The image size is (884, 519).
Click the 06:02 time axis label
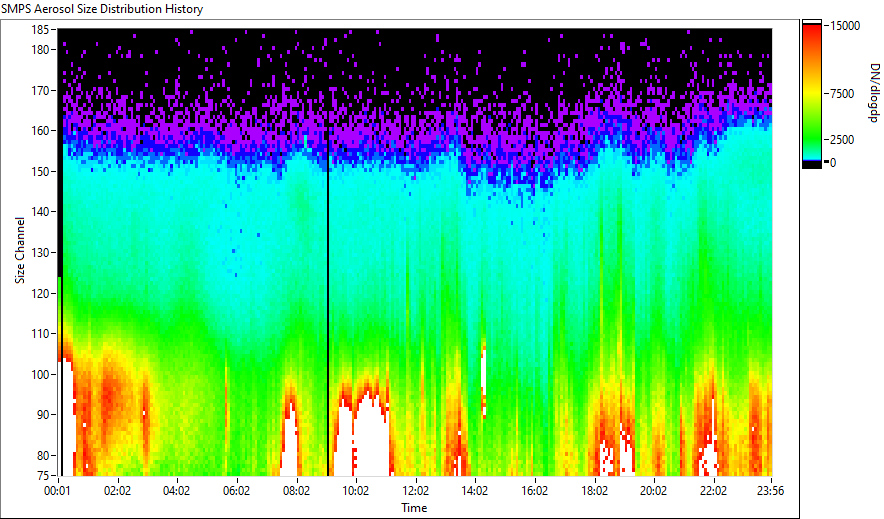tap(236, 491)
